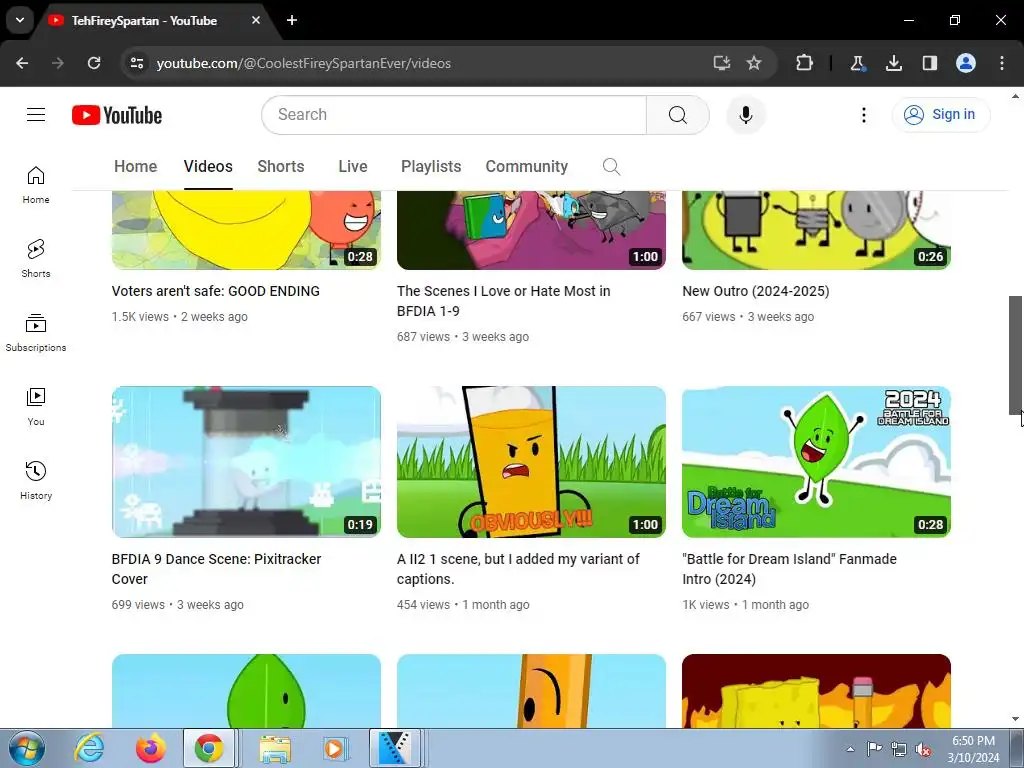Screen dimensions: 1024x768
Task: Open History in the left sidebar
Action: (36, 480)
